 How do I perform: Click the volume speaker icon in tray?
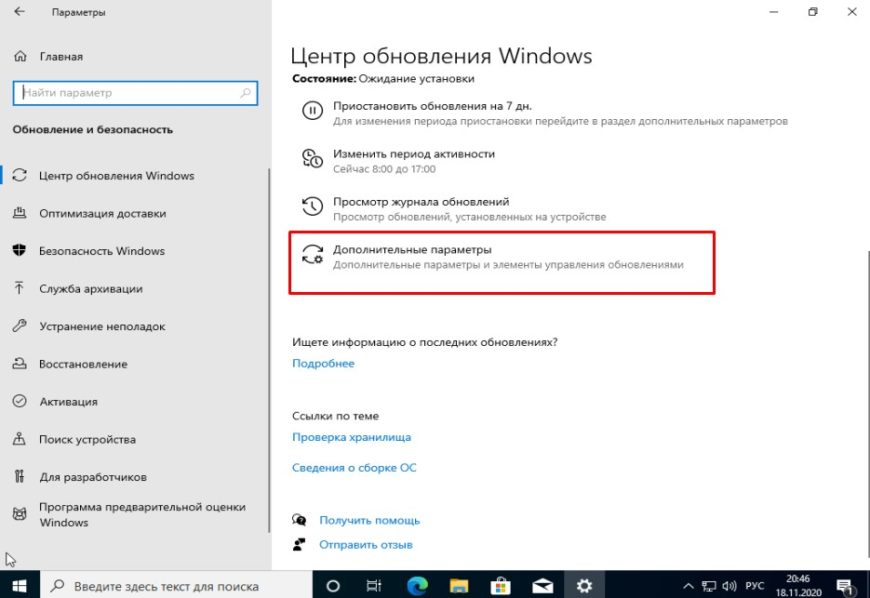click(729, 586)
